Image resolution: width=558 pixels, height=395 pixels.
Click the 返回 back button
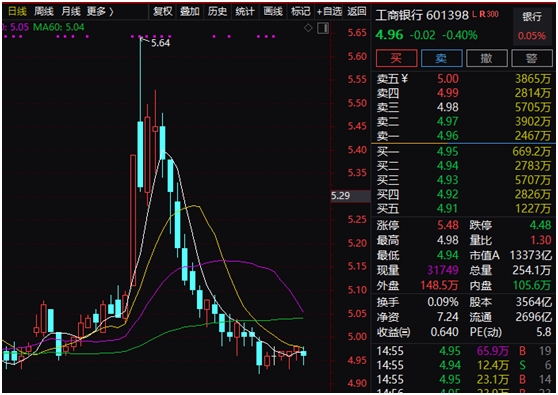pos(357,11)
